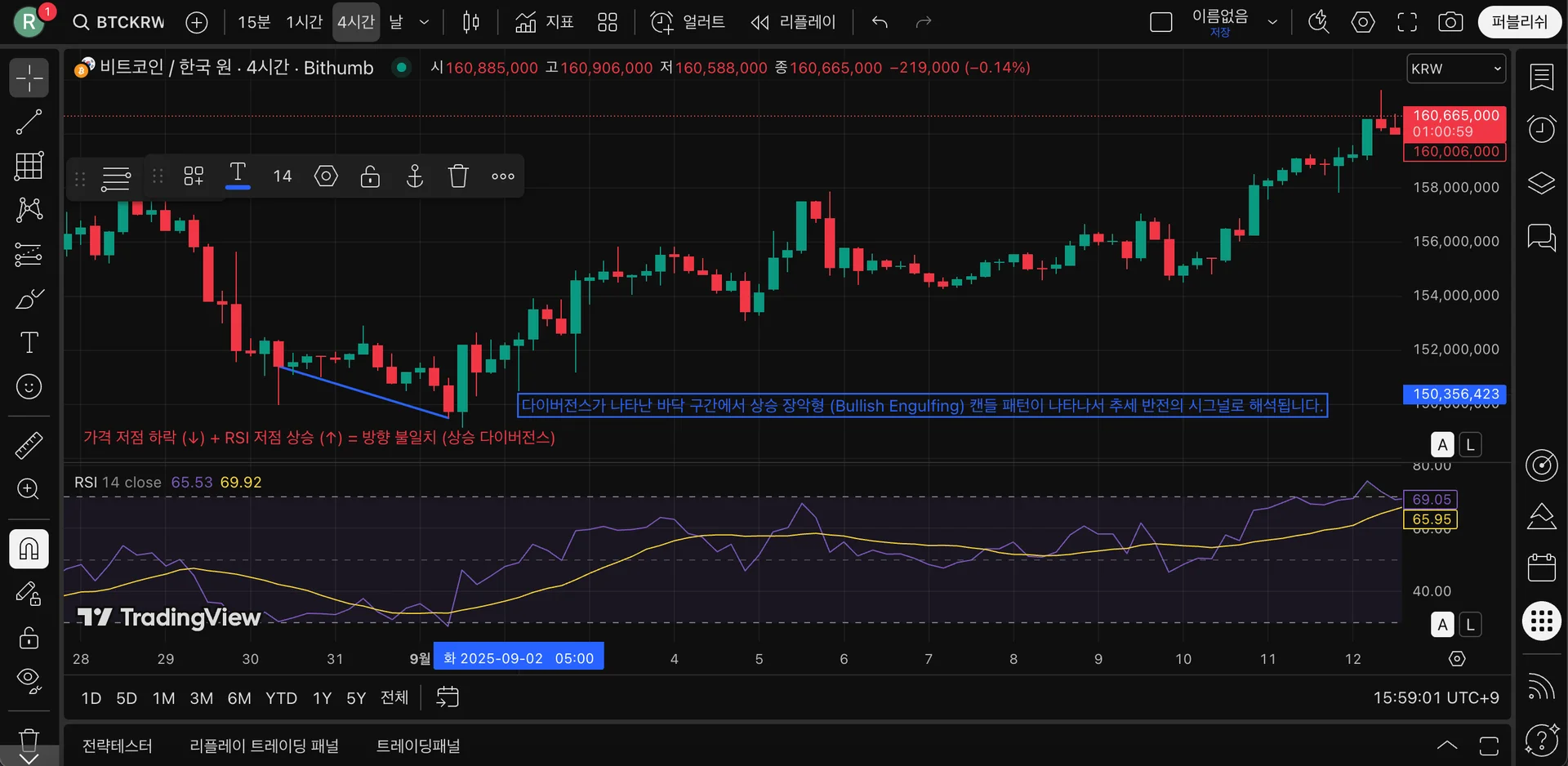This screenshot has width=1568, height=766.
Task: Enter fullscreen mode
Action: coord(1407,22)
